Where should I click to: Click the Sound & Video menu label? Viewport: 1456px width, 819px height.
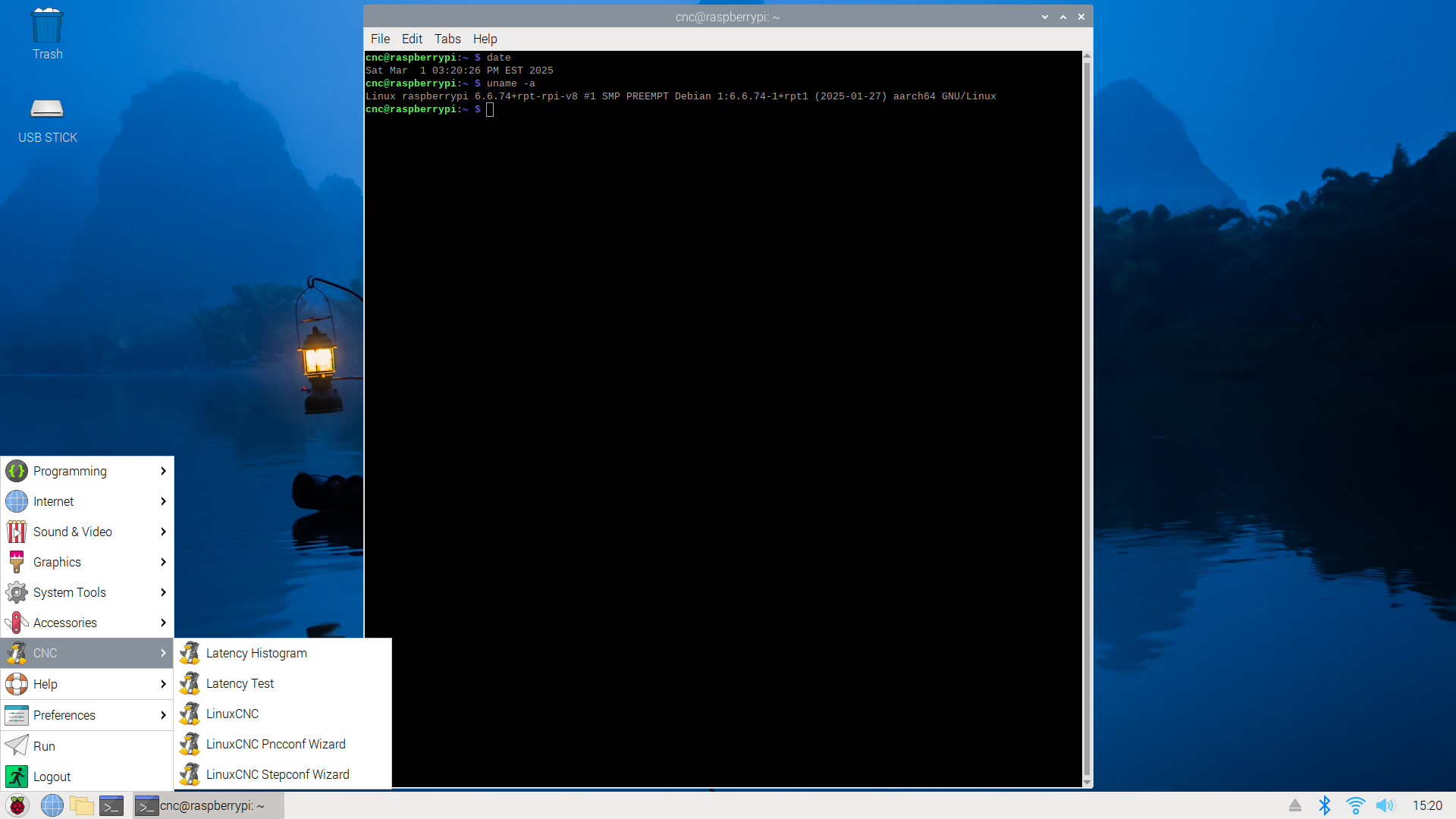pos(73,532)
